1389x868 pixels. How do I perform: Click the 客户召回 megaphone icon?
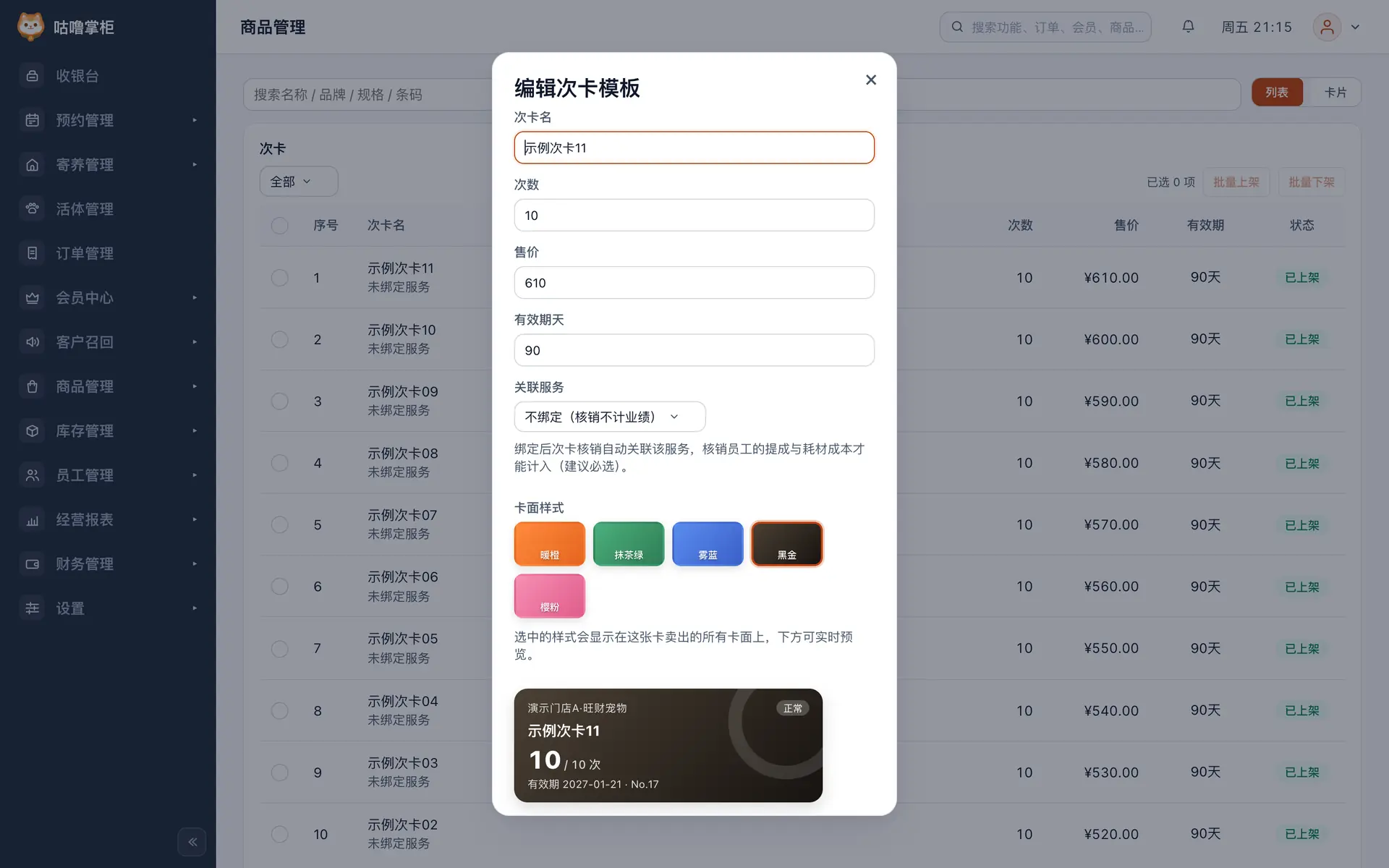(x=32, y=342)
